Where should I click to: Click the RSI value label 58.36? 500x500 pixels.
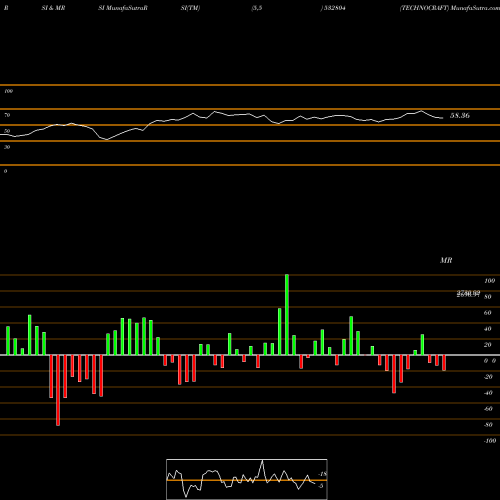tap(460, 116)
